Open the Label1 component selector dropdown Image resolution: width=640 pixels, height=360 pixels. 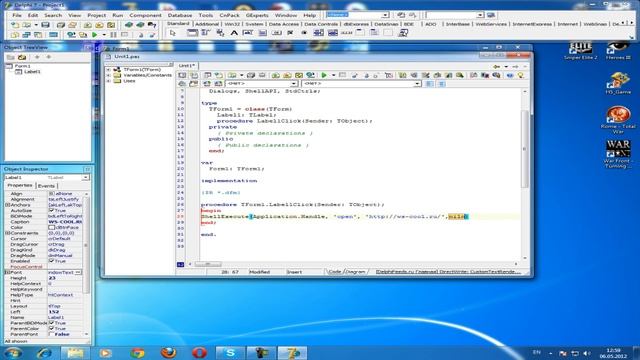(85, 178)
